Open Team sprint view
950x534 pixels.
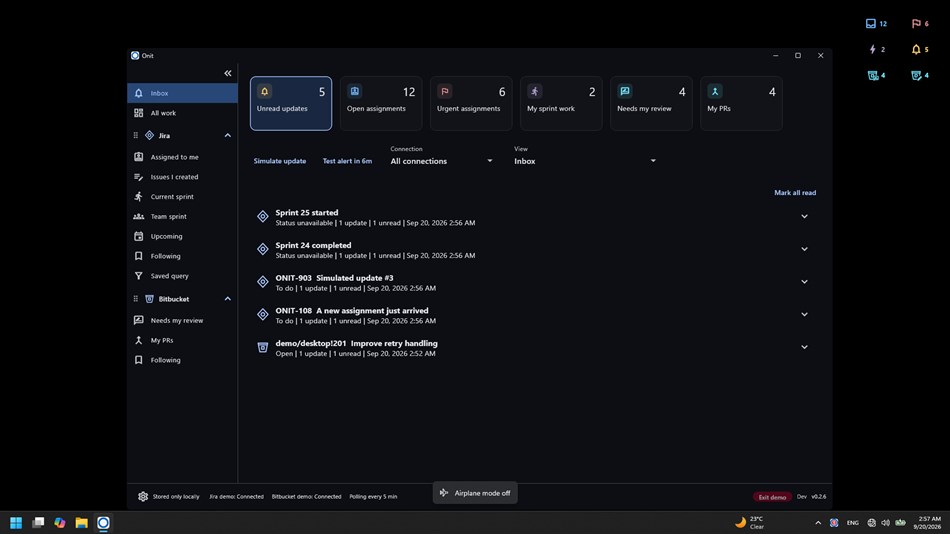pos(182,216)
